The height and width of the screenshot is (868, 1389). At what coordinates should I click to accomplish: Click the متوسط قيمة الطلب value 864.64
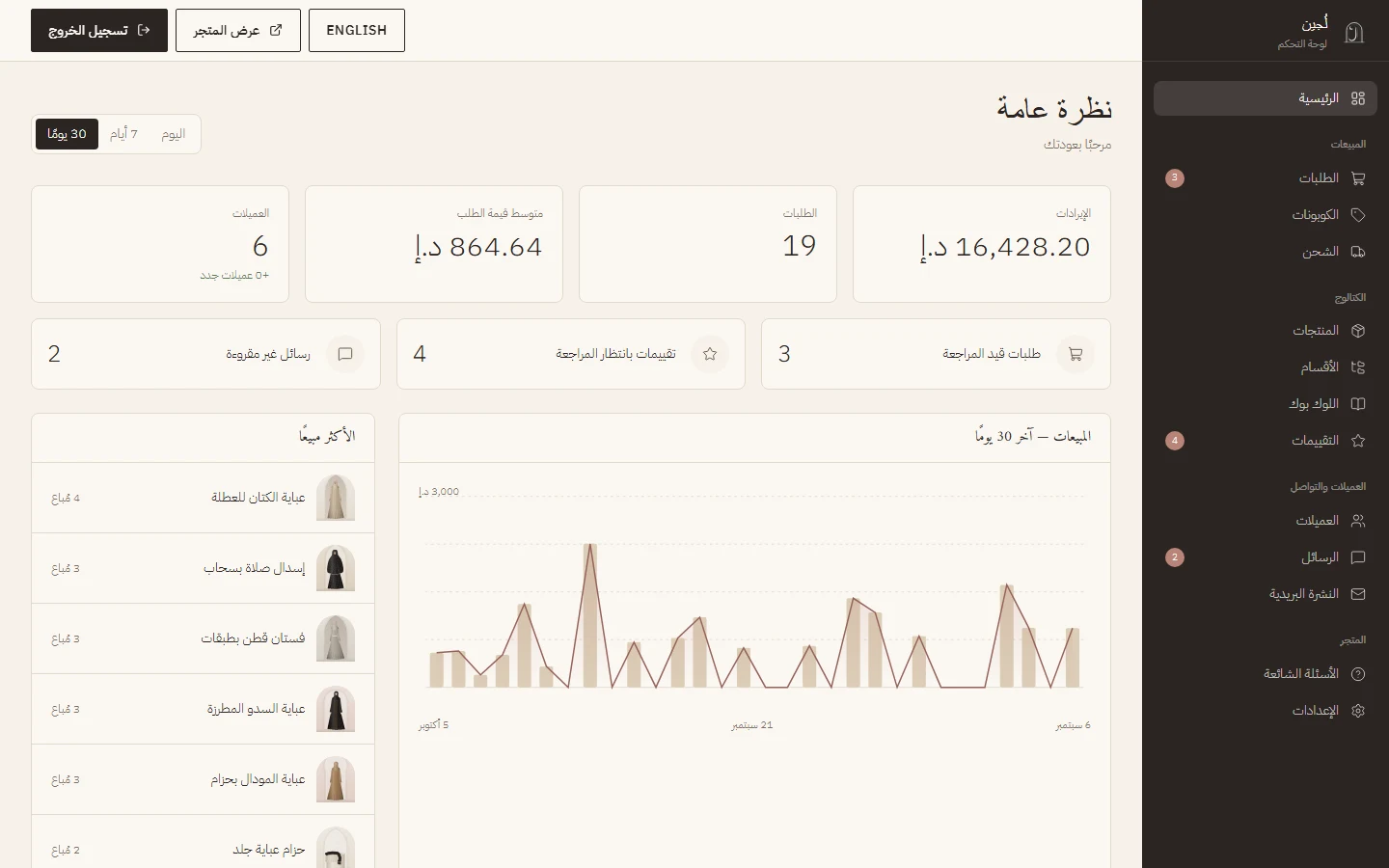(x=478, y=247)
